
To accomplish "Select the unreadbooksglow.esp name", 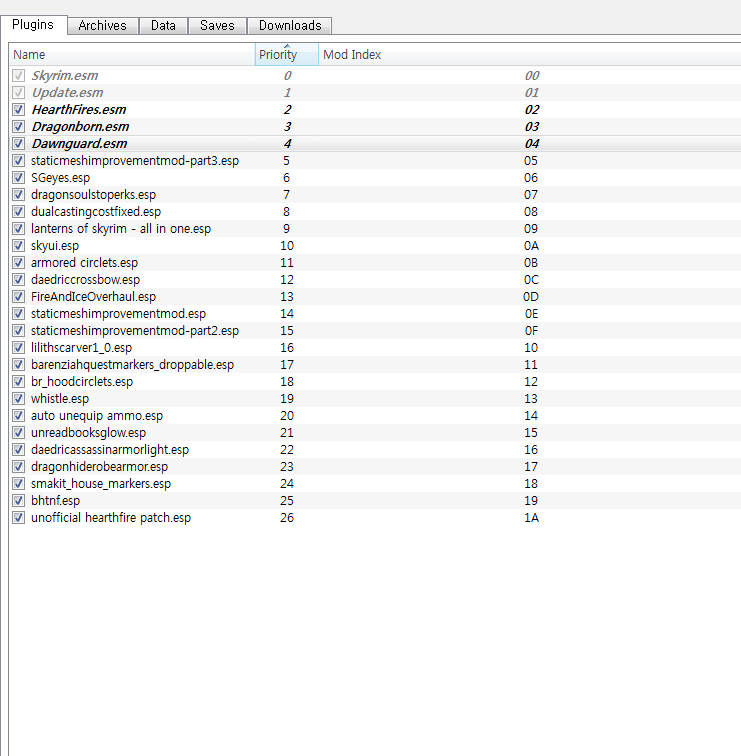I will pyautogui.click(x=88, y=432).
